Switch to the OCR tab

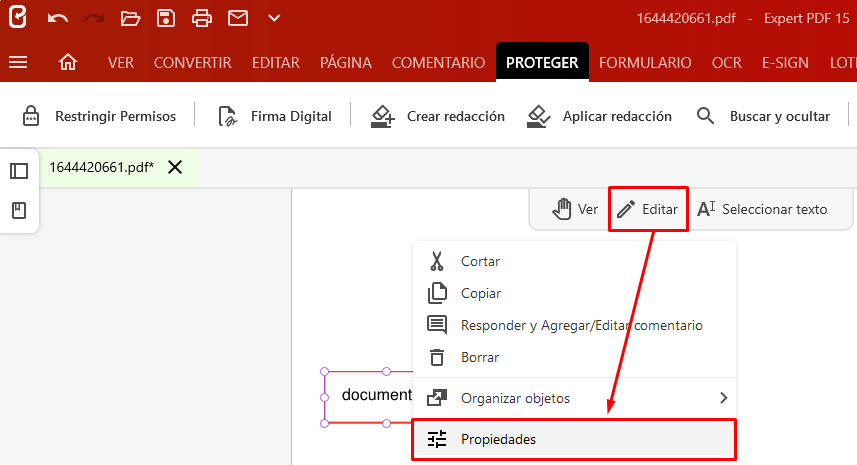coord(726,63)
